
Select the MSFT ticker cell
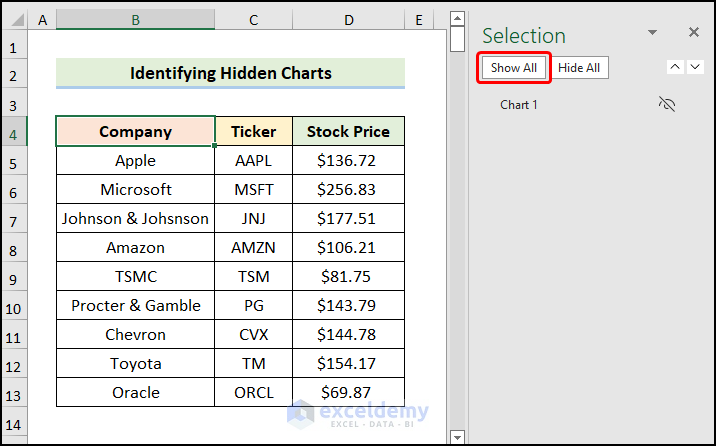pos(253,189)
